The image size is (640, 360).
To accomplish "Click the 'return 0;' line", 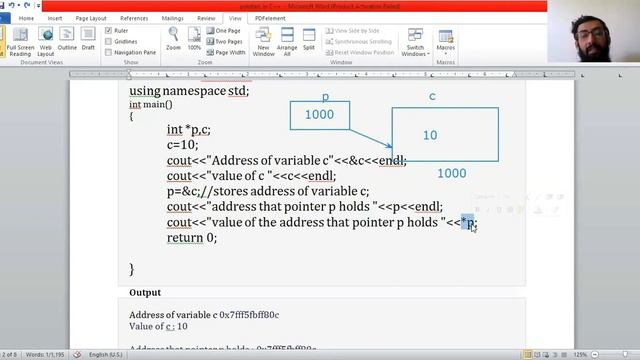I will coord(192,238).
